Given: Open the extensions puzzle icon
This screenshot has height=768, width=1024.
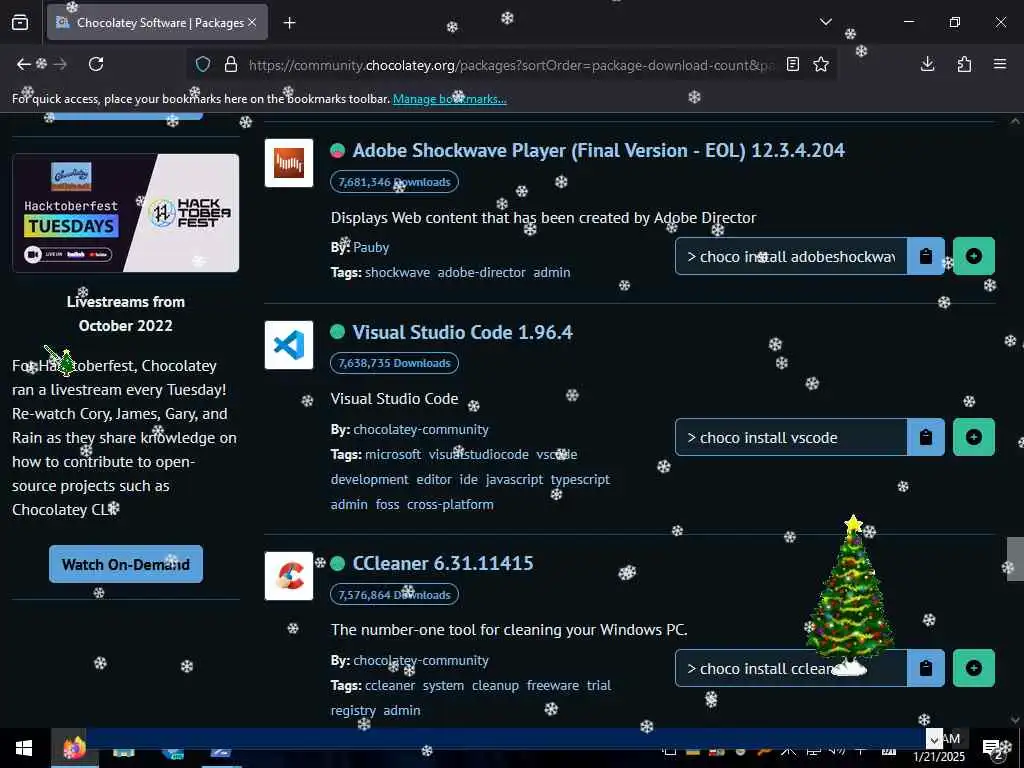Looking at the screenshot, I should click(x=964, y=64).
